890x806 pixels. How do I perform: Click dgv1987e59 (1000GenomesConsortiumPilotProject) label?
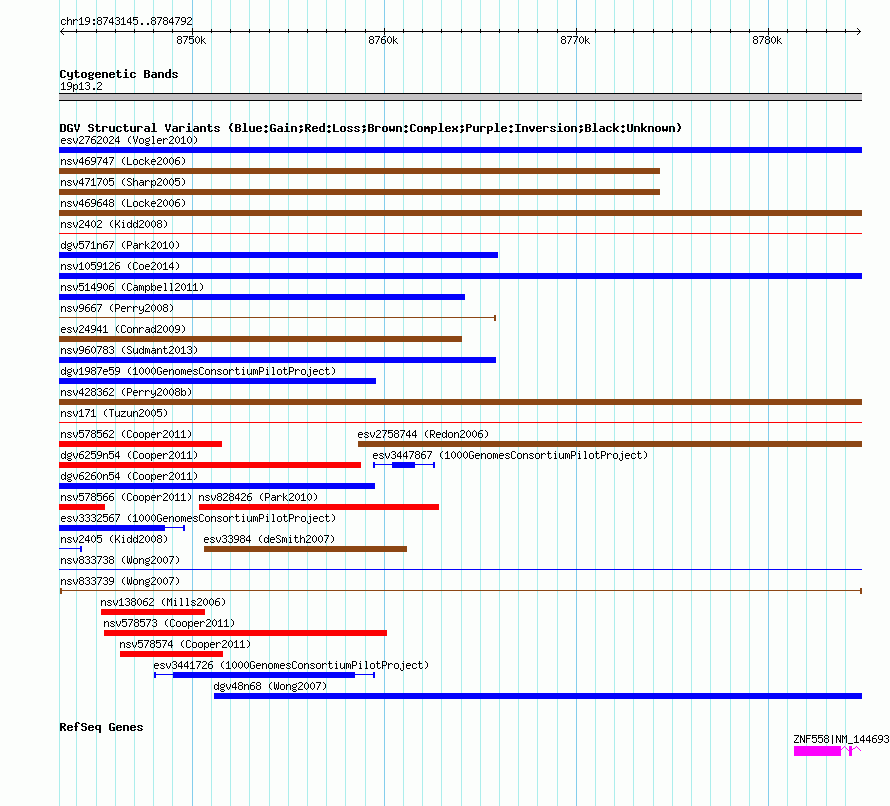198,371
